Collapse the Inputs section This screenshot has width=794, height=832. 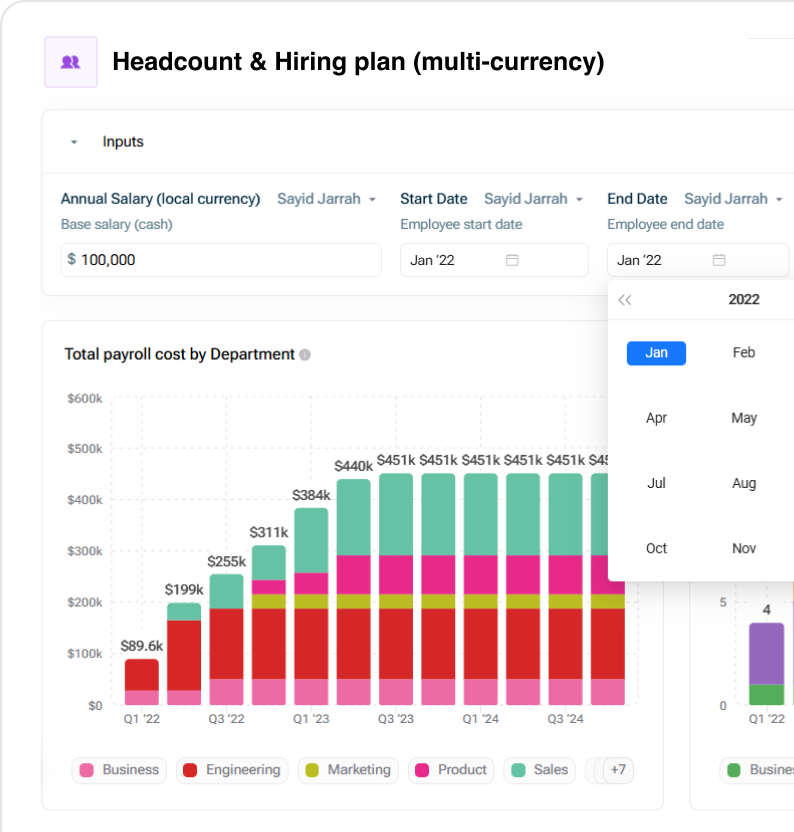coord(74,142)
